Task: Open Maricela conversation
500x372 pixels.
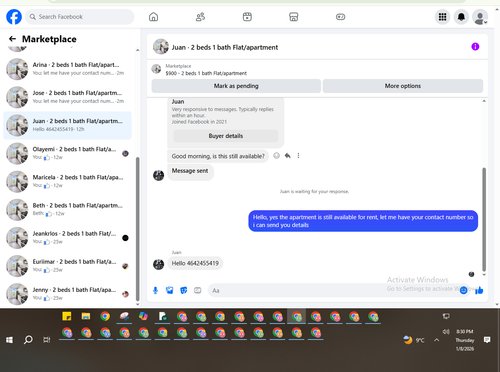Action: pyautogui.click(x=67, y=181)
